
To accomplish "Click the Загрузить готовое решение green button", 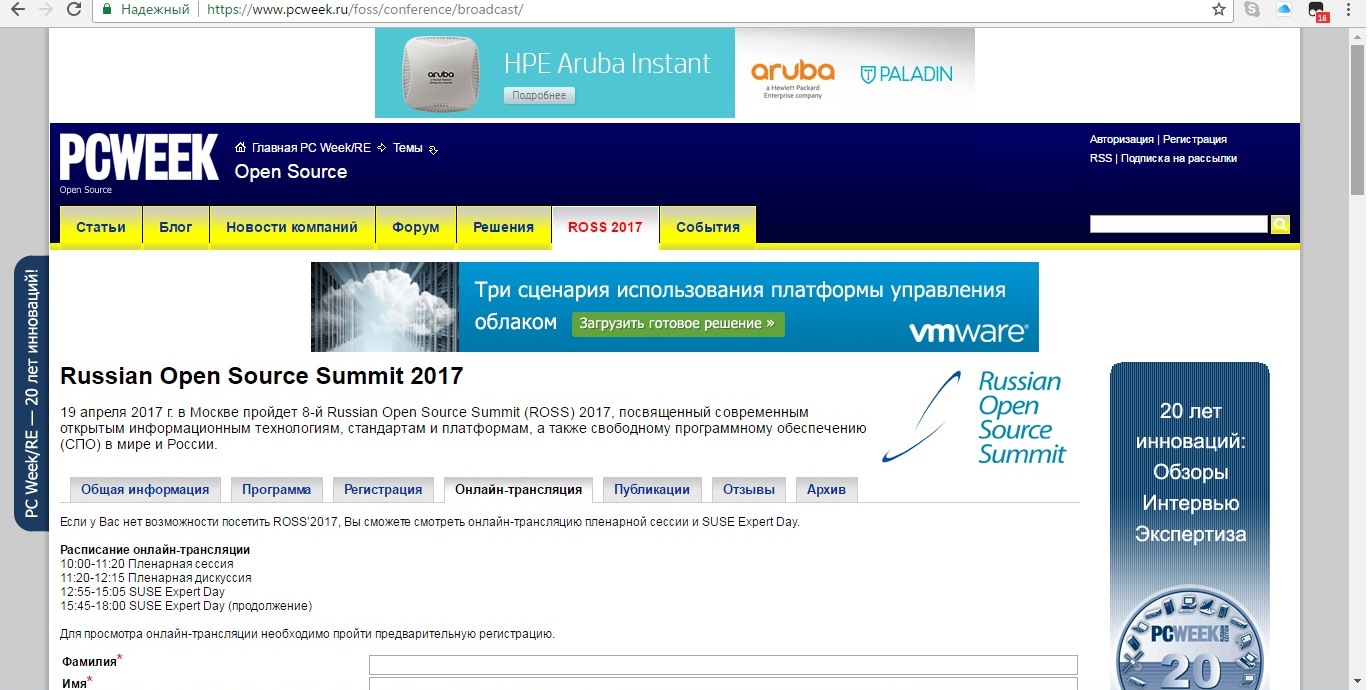I will click(678, 324).
